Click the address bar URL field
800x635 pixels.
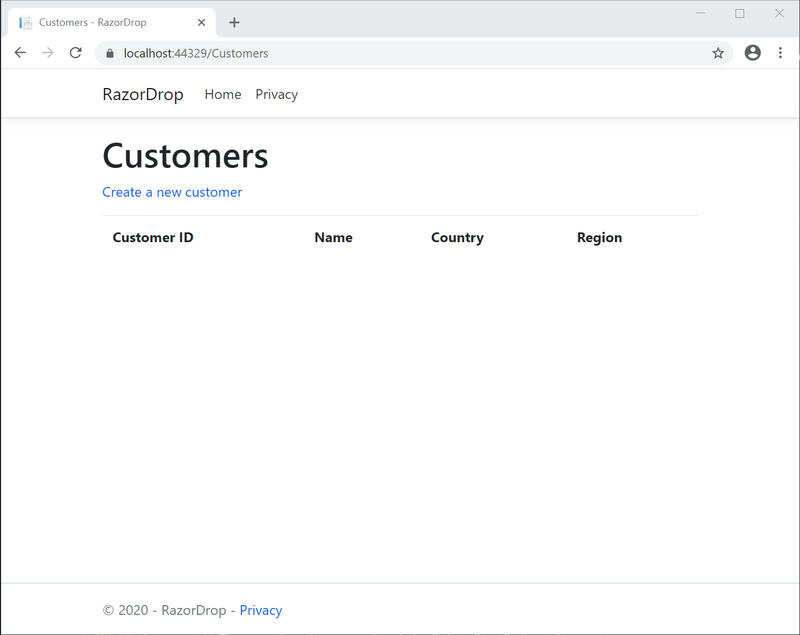click(413, 53)
